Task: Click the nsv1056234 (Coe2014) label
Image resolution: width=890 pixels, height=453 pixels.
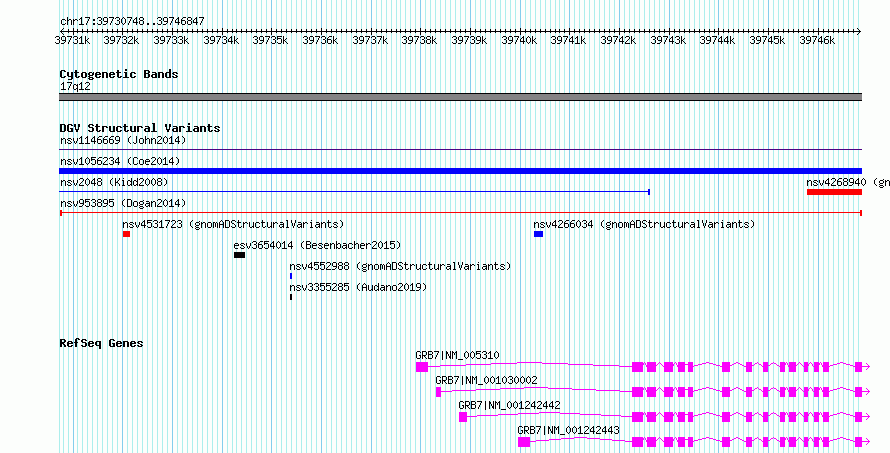Action: (x=120, y=161)
